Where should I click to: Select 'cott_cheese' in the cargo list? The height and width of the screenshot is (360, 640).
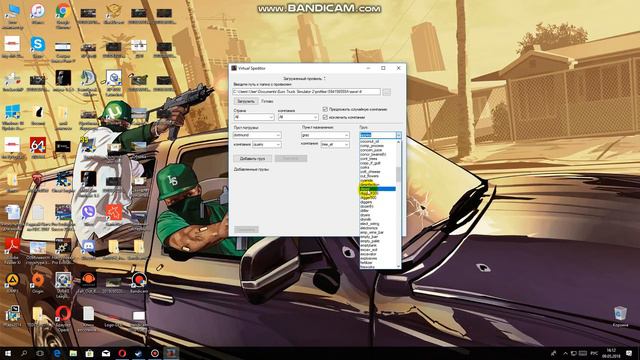[378, 172]
